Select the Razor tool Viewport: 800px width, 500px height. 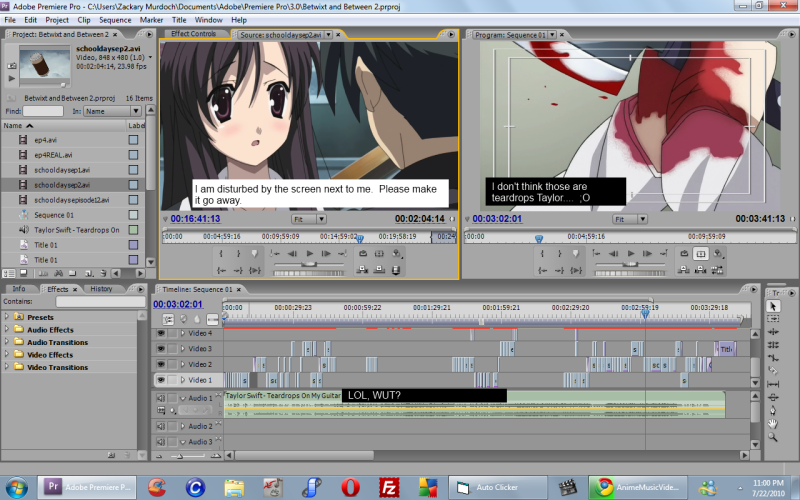[x=772, y=371]
